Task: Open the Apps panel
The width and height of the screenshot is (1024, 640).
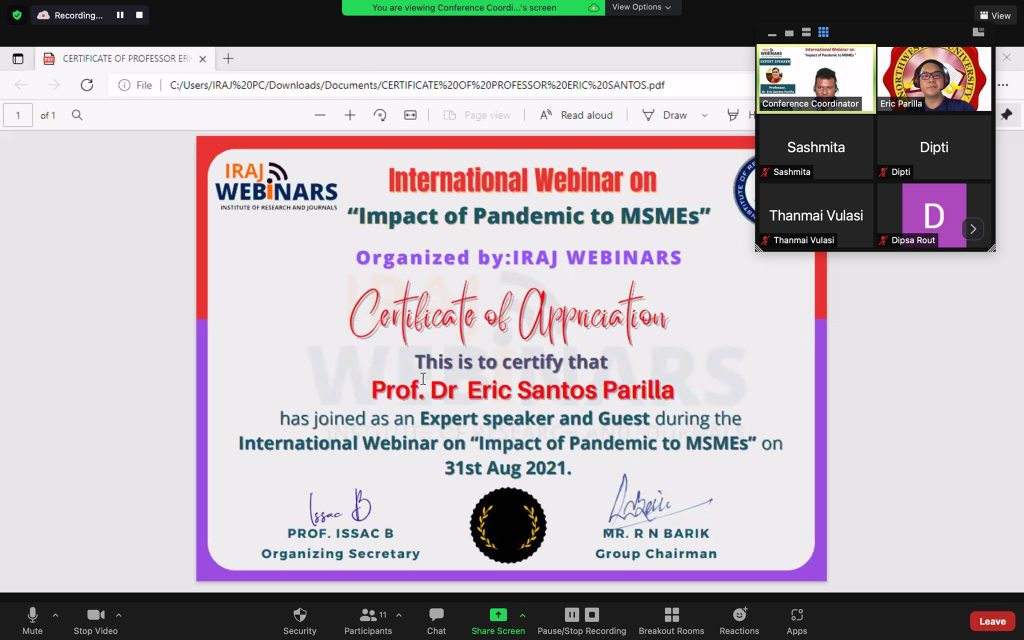Action: pos(796,620)
